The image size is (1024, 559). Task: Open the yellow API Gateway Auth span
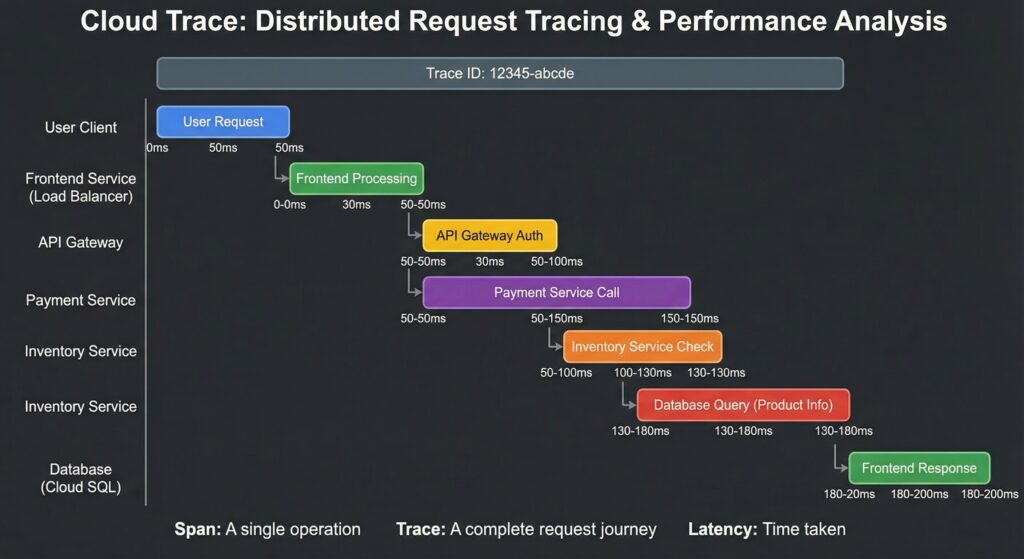pos(489,236)
